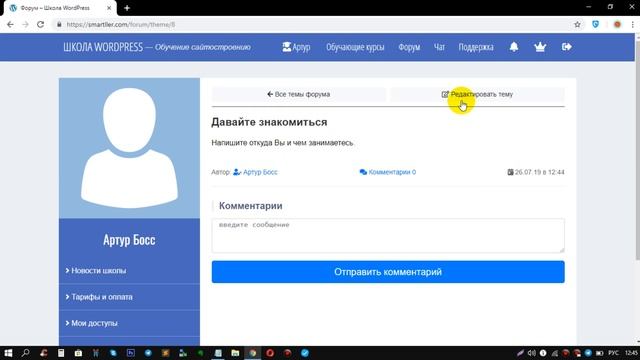This screenshot has height=360, width=640.
Task: Open the browser three-dot menu
Action: click(633, 24)
